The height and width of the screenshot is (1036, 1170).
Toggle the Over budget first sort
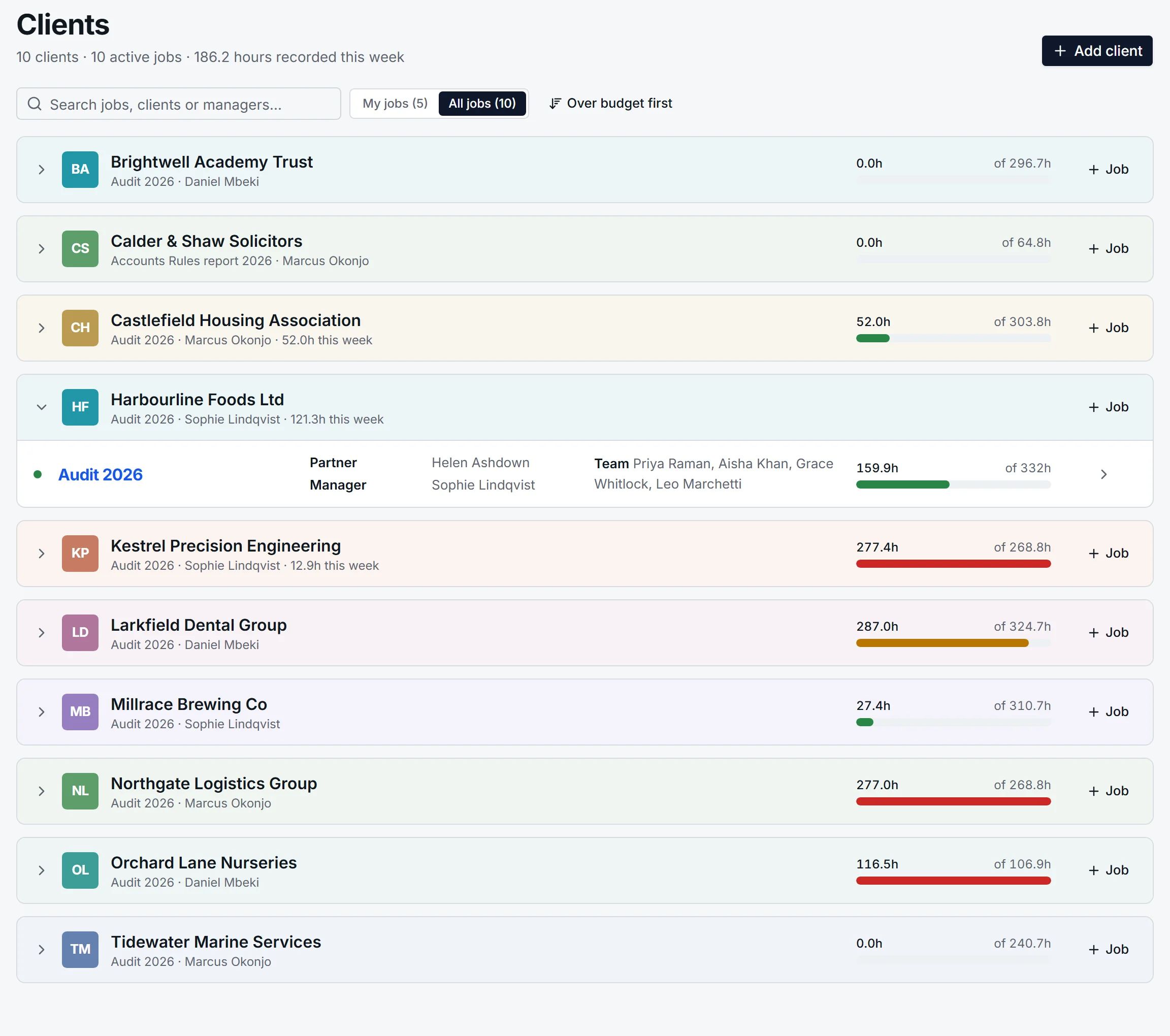[611, 104]
